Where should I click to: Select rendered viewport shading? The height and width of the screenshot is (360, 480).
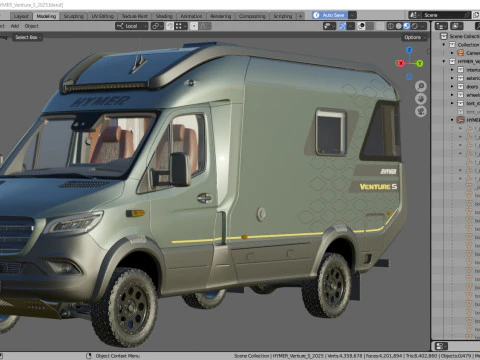pos(415,26)
